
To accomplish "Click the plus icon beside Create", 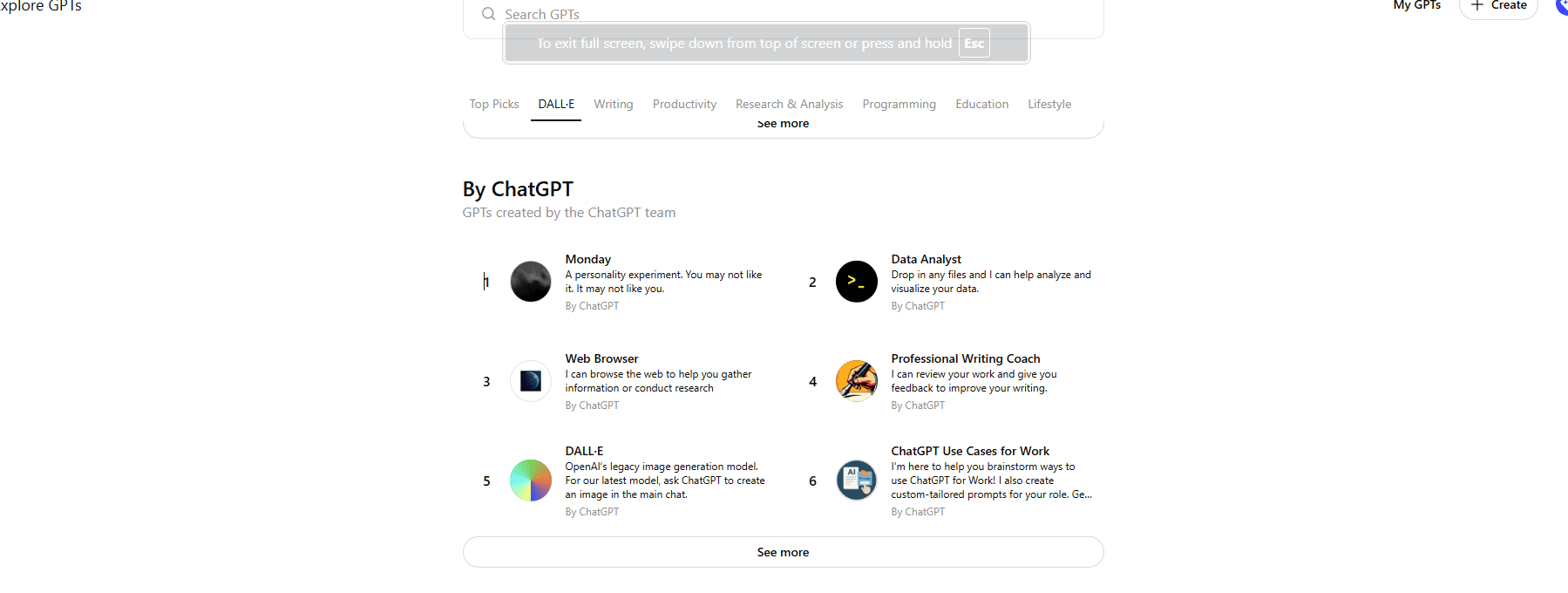I will 1477,5.
